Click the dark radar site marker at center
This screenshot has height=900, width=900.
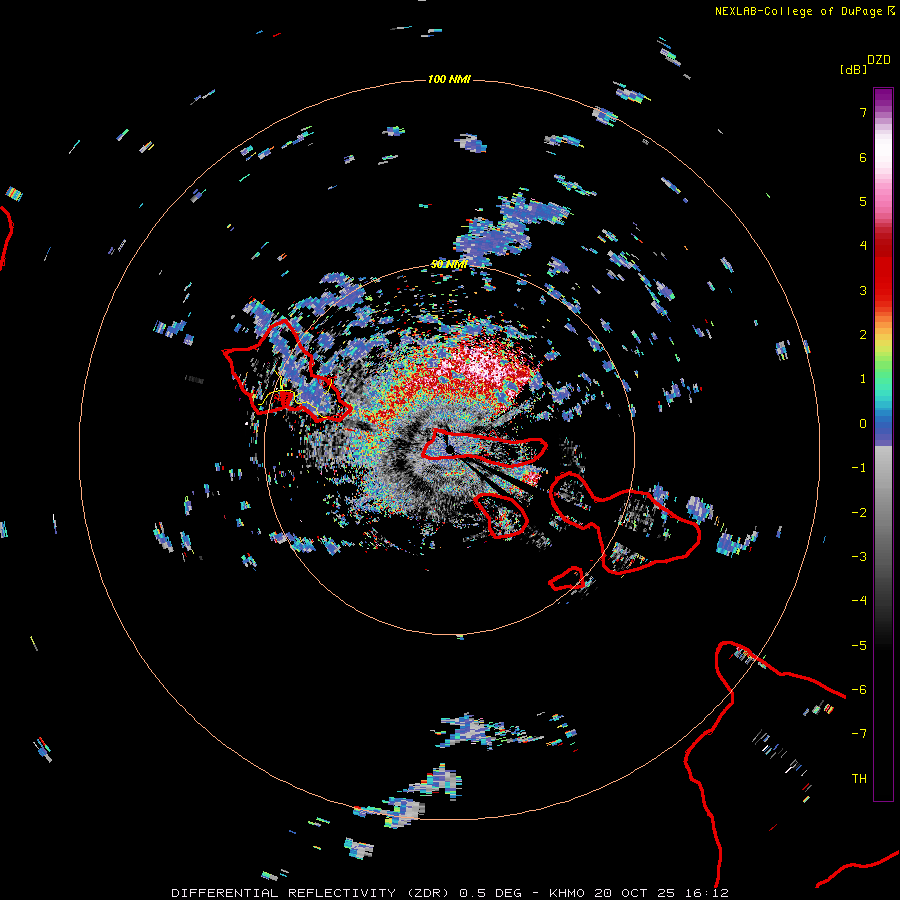tap(450, 448)
